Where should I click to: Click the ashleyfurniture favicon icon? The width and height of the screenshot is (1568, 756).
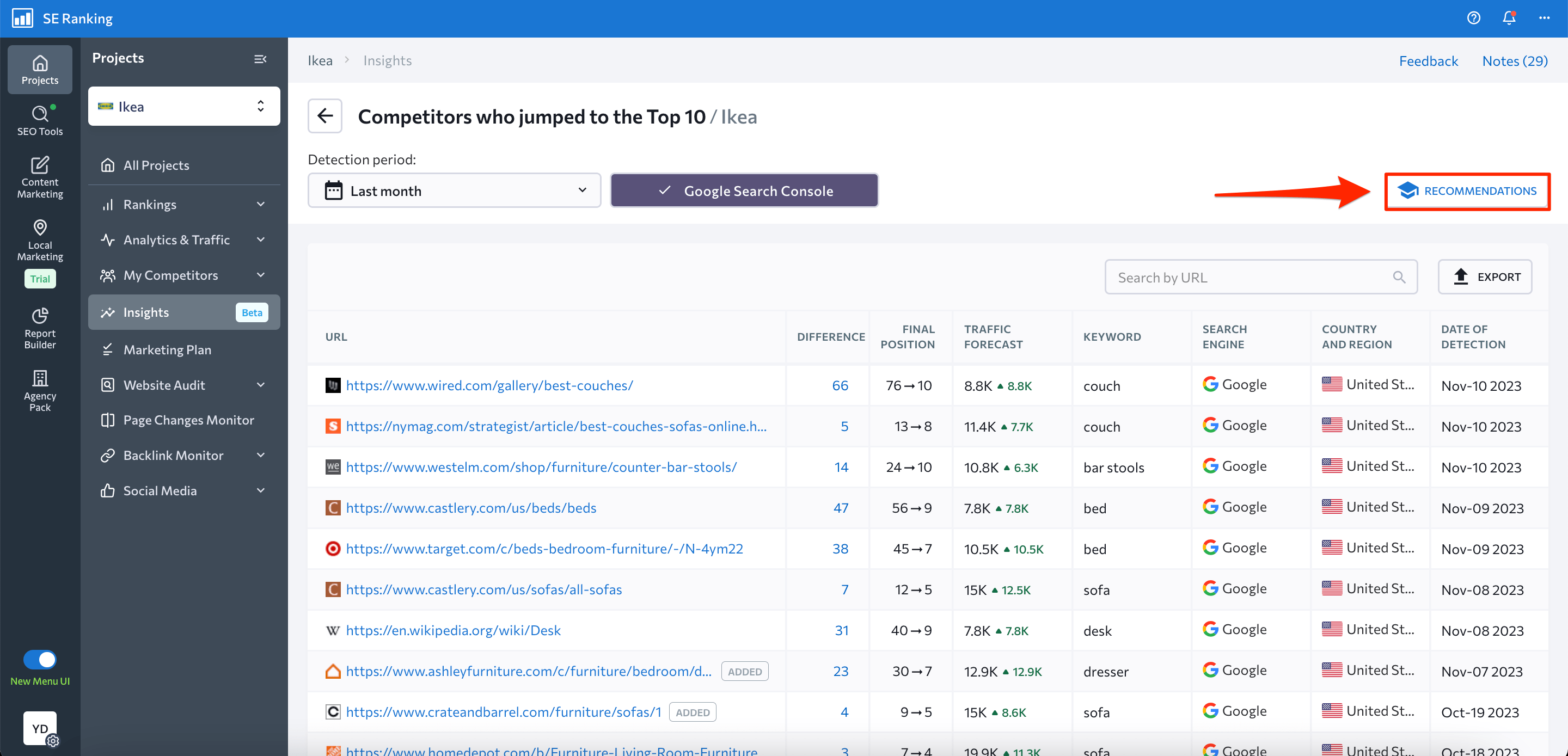point(332,671)
